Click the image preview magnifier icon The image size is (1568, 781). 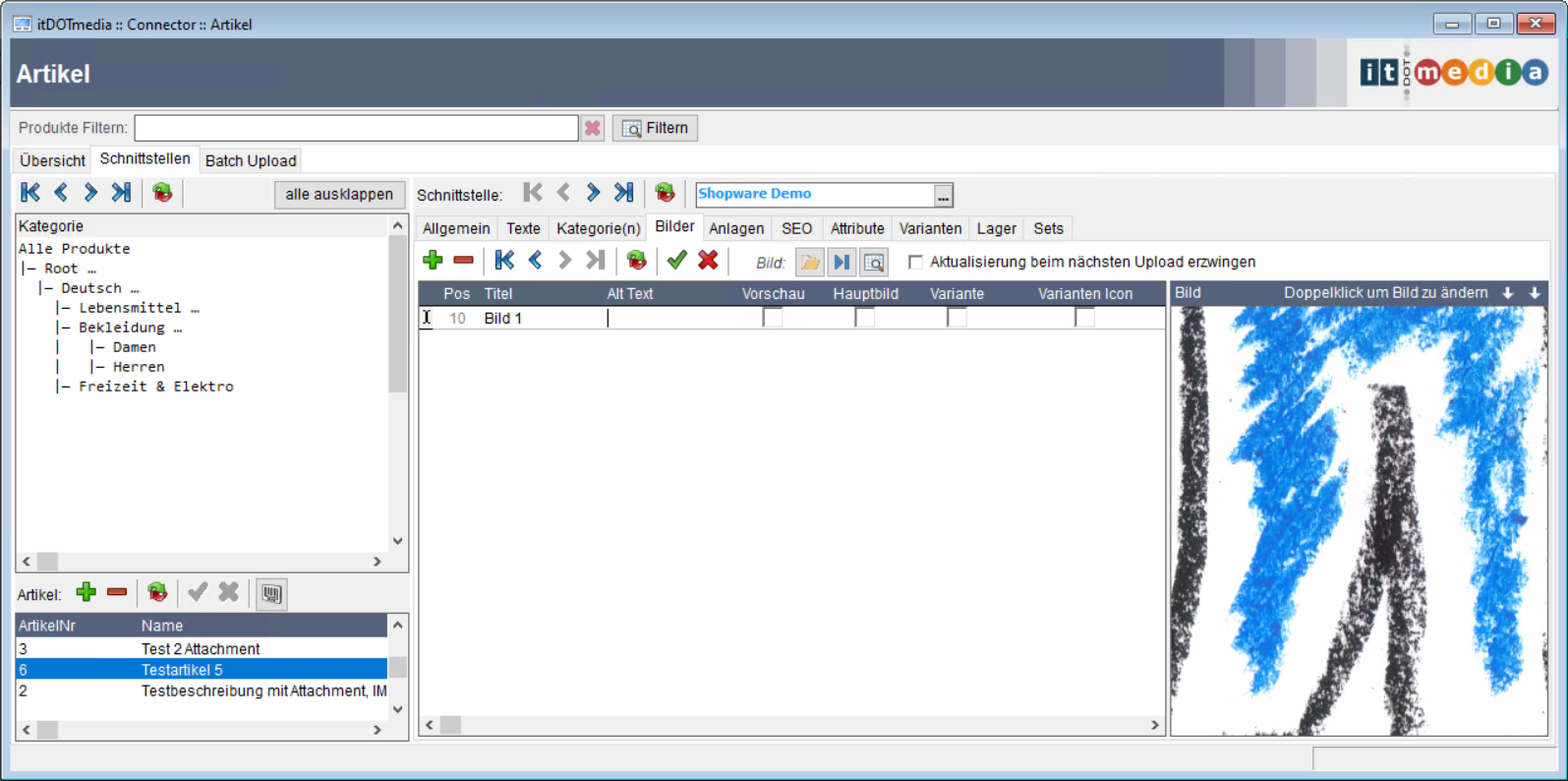[x=873, y=263]
